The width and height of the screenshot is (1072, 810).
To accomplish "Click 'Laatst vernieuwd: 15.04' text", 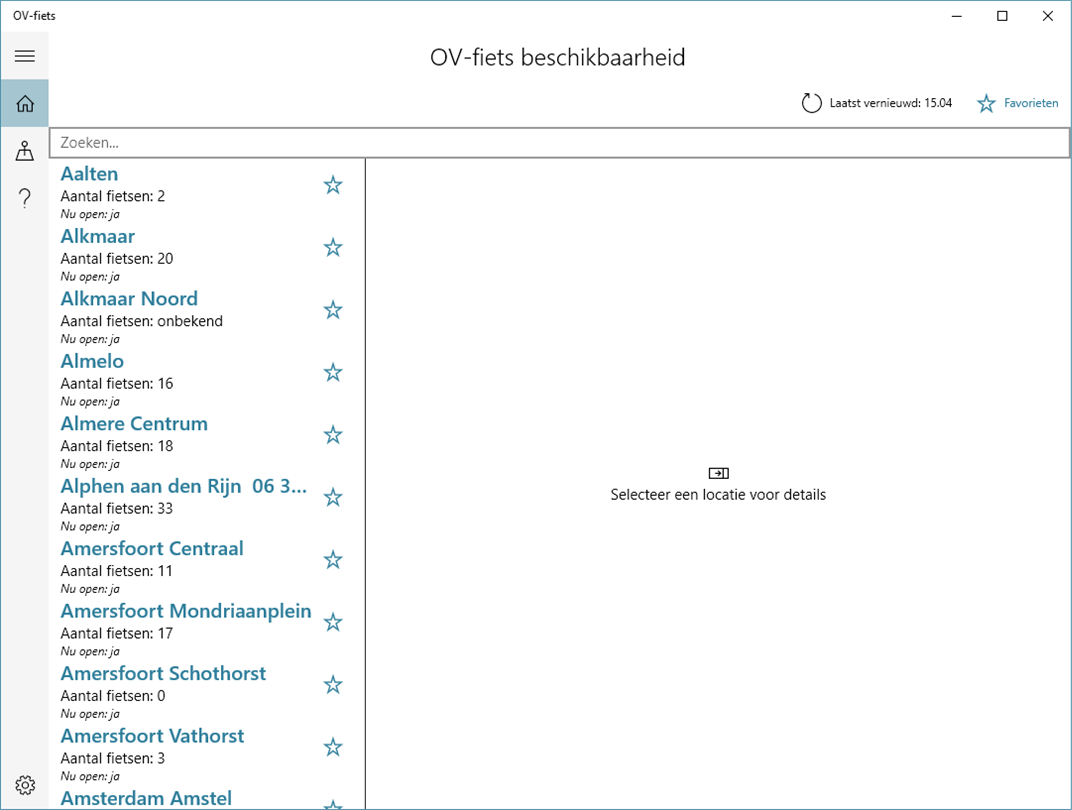I will 891,103.
